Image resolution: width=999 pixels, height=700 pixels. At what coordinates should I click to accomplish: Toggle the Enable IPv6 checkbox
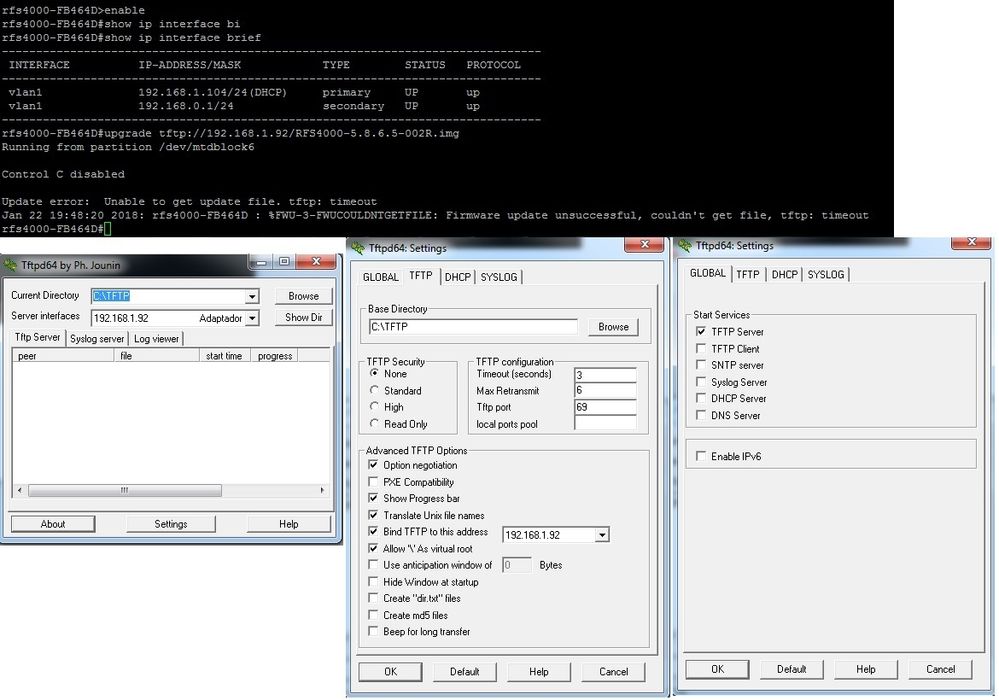click(x=702, y=456)
